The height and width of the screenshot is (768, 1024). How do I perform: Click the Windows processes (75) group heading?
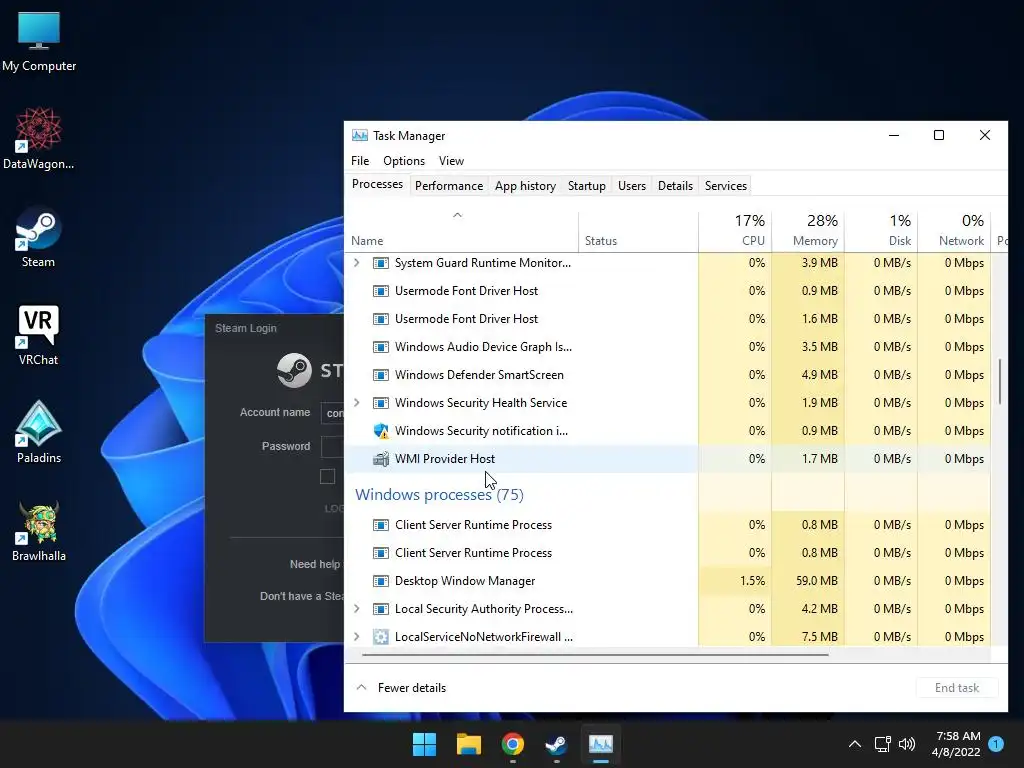point(440,494)
